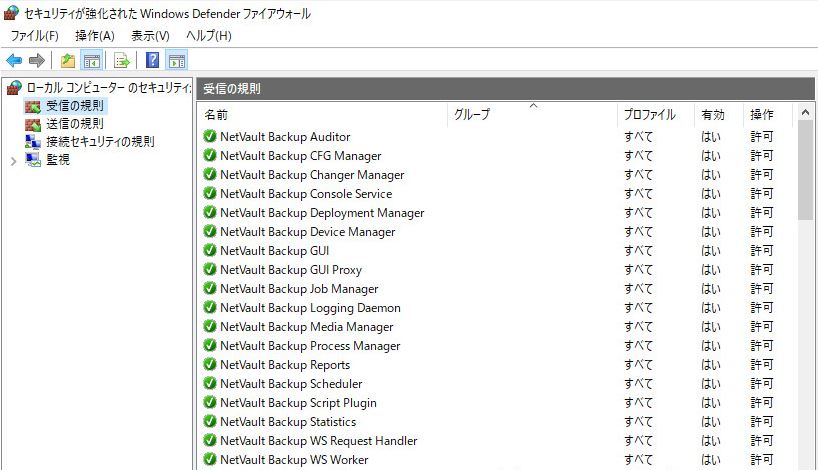Open the ヘルプ(H) menu
This screenshot has height=470, width=818.
pyautogui.click(x=209, y=35)
